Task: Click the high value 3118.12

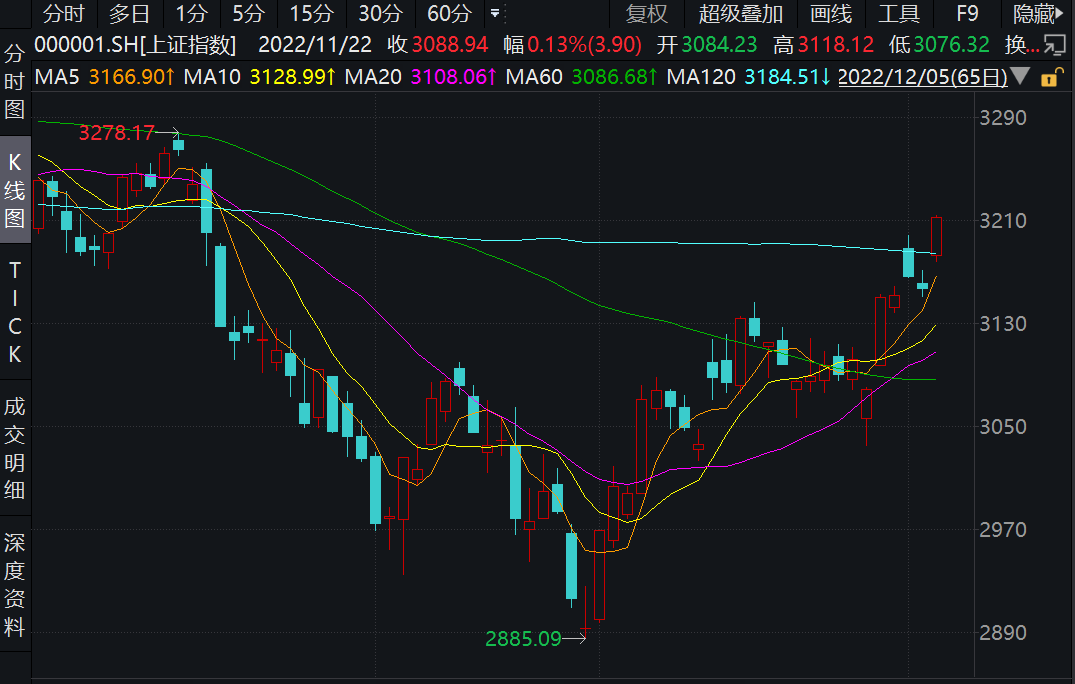Action: click(x=836, y=45)
